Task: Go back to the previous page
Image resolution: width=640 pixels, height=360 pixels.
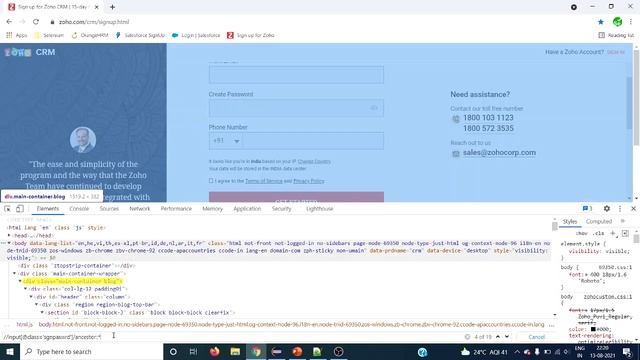Action: pyautogui.click(x=9, y=22)
